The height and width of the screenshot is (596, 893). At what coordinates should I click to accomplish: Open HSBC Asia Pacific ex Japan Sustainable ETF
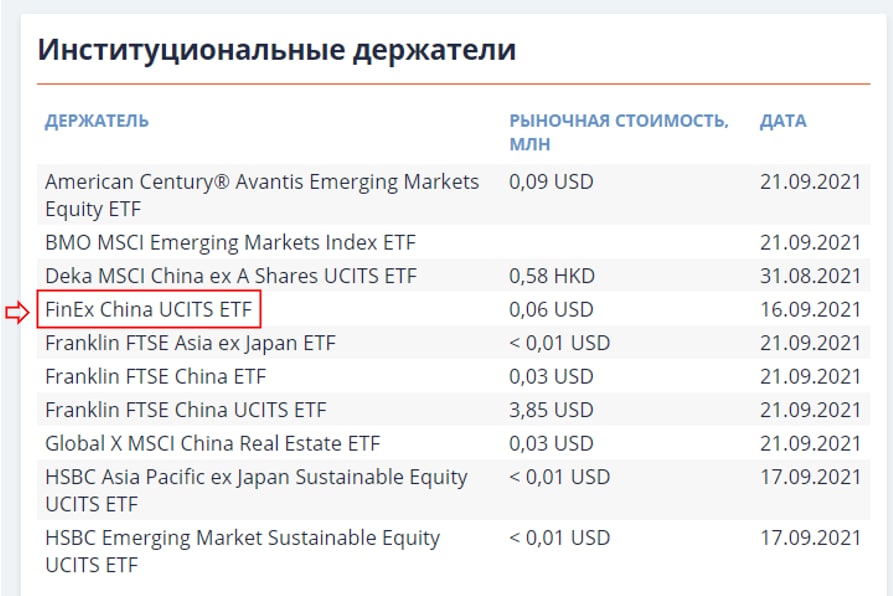click(x=256, y=490)
